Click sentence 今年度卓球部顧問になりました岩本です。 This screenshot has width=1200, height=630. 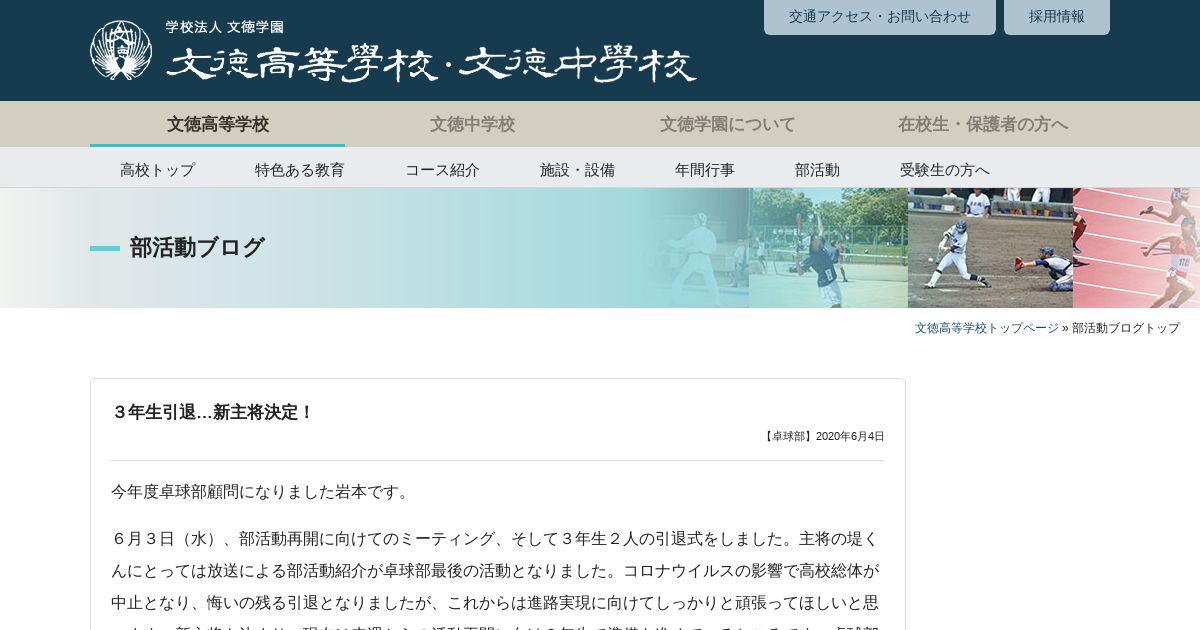(262, 491)
